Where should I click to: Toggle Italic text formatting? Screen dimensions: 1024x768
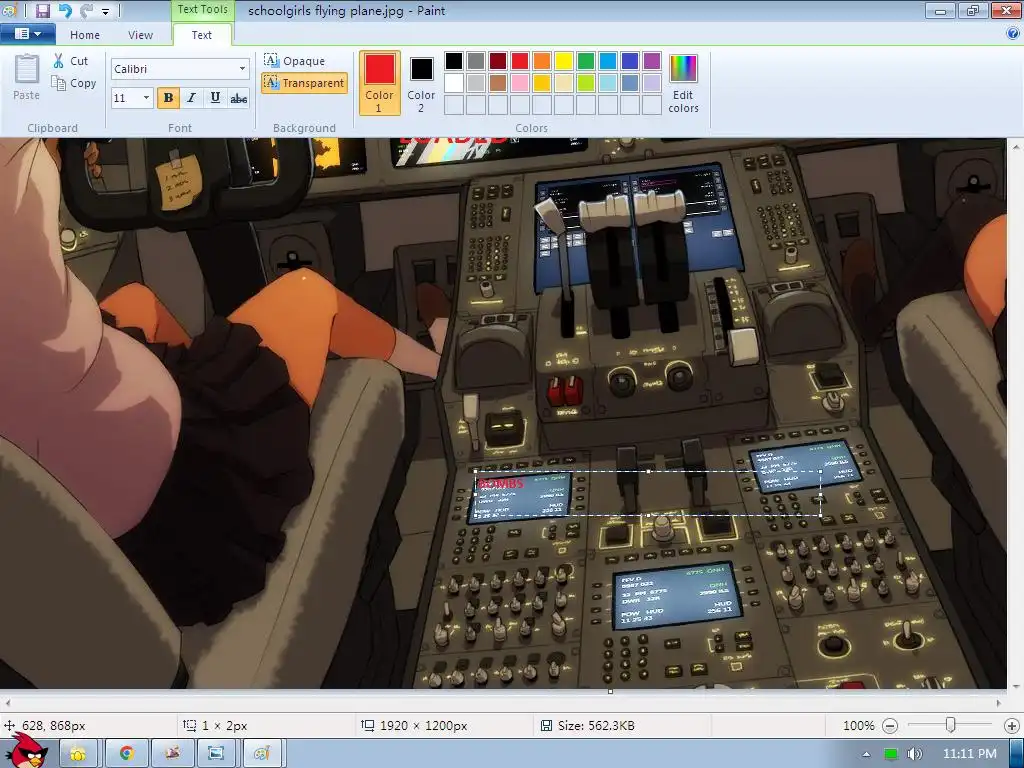pyautogui.click(x=191, y=98)
